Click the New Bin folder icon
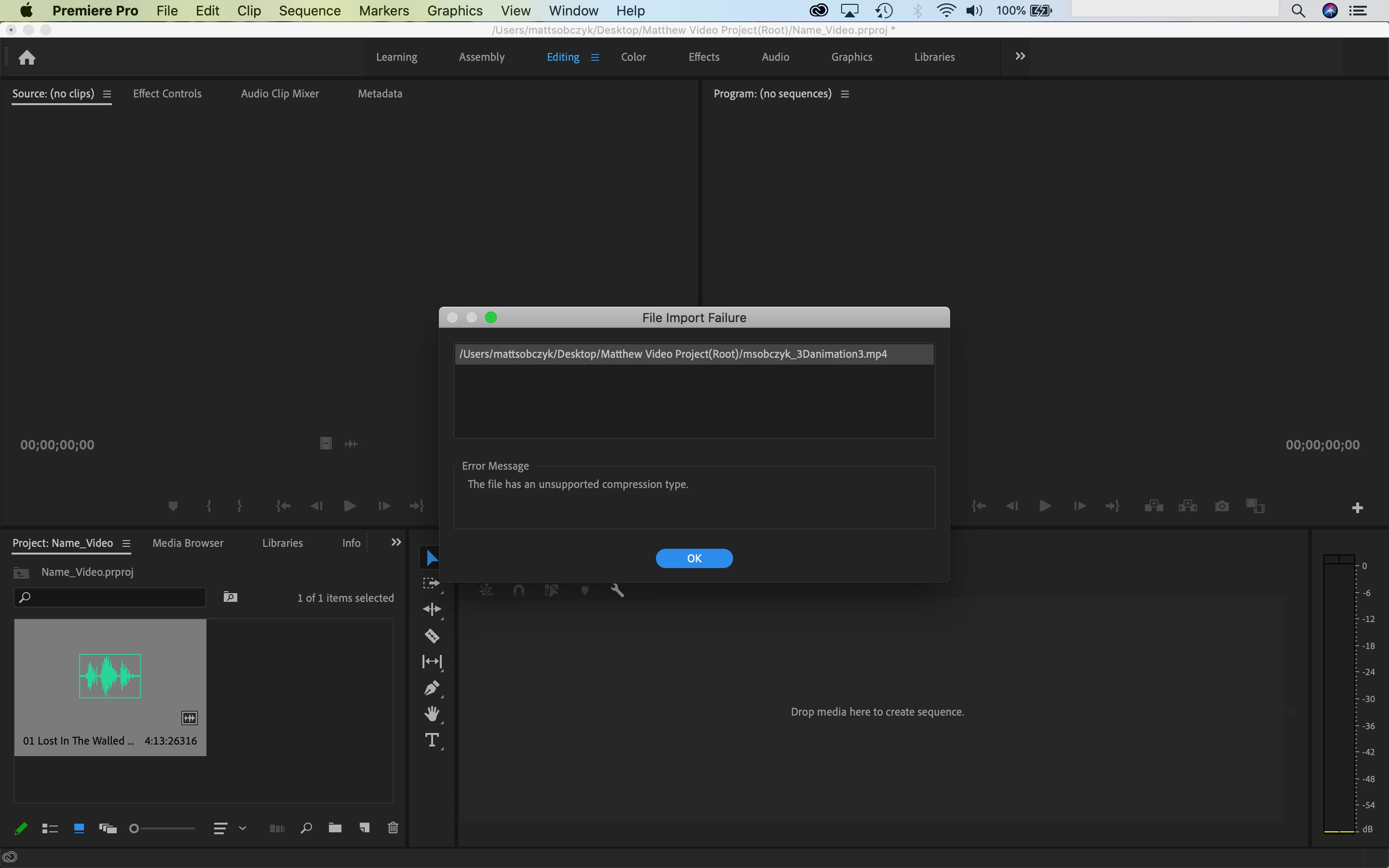The height and width of the screenshot is (868, 1389). [335, 828]
